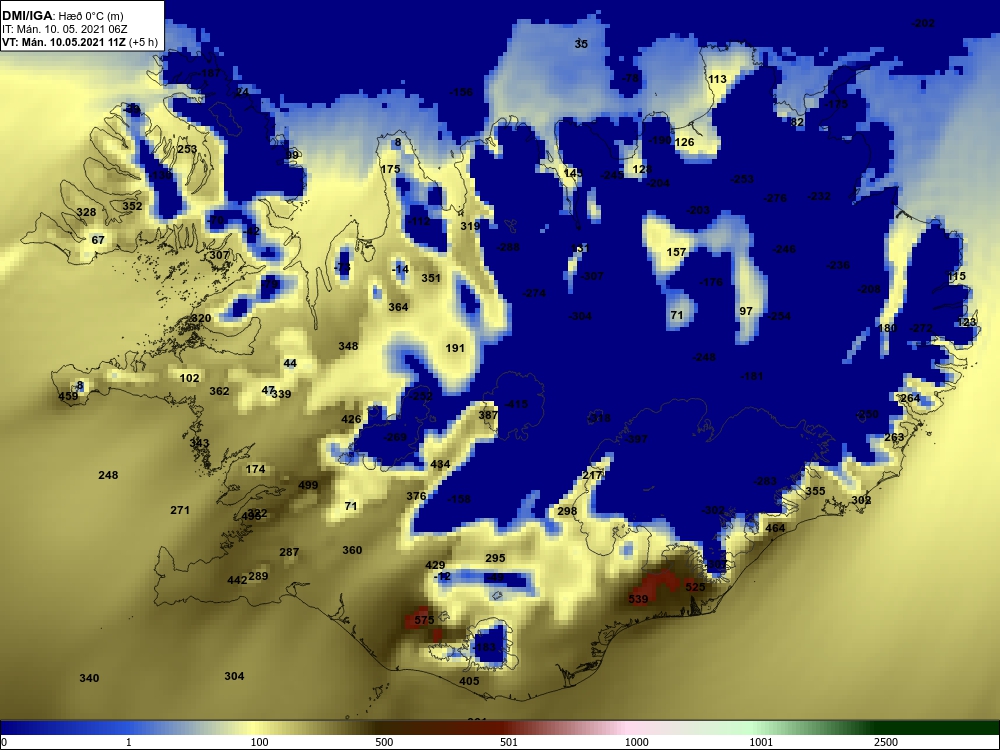Click the '501' label on the color scale

click(509, 742)
